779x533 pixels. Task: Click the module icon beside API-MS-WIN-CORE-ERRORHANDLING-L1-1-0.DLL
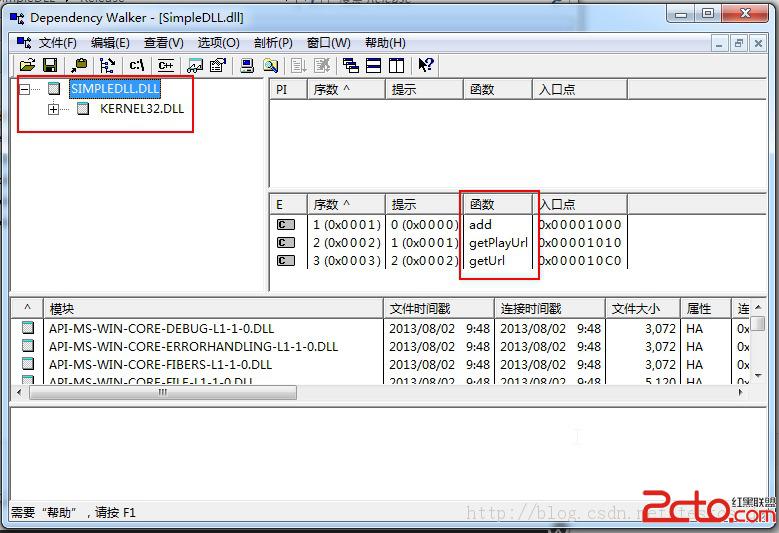click(28, 346)
